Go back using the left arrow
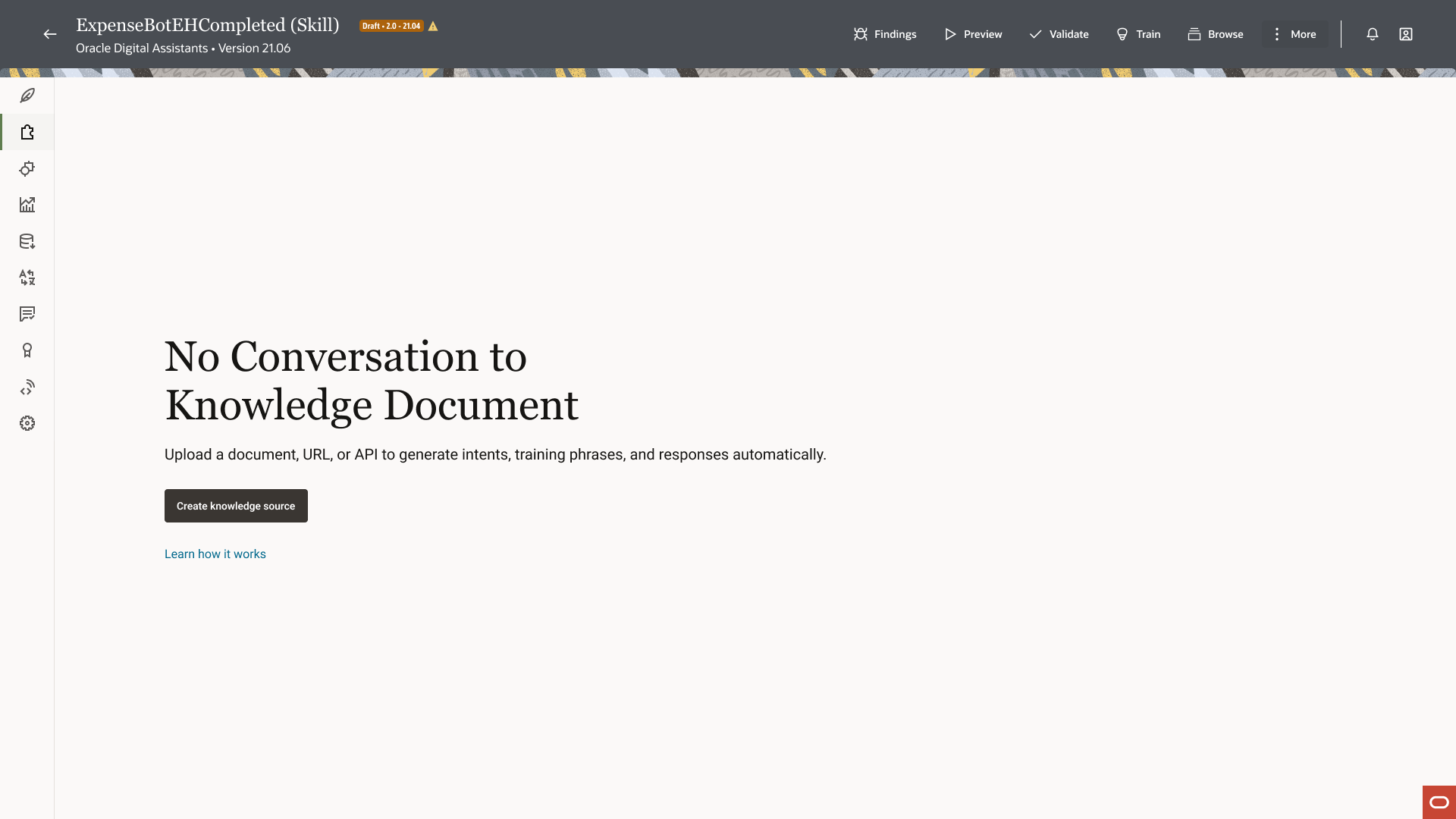This screenshot has width=1456, height=819. 50,34
